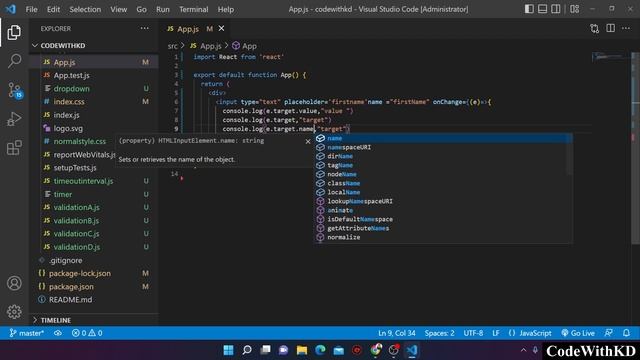Open Explorer more actions ellipsis
Image resolution: width=640 pixels, height=360 pixels.
[144, 28]
